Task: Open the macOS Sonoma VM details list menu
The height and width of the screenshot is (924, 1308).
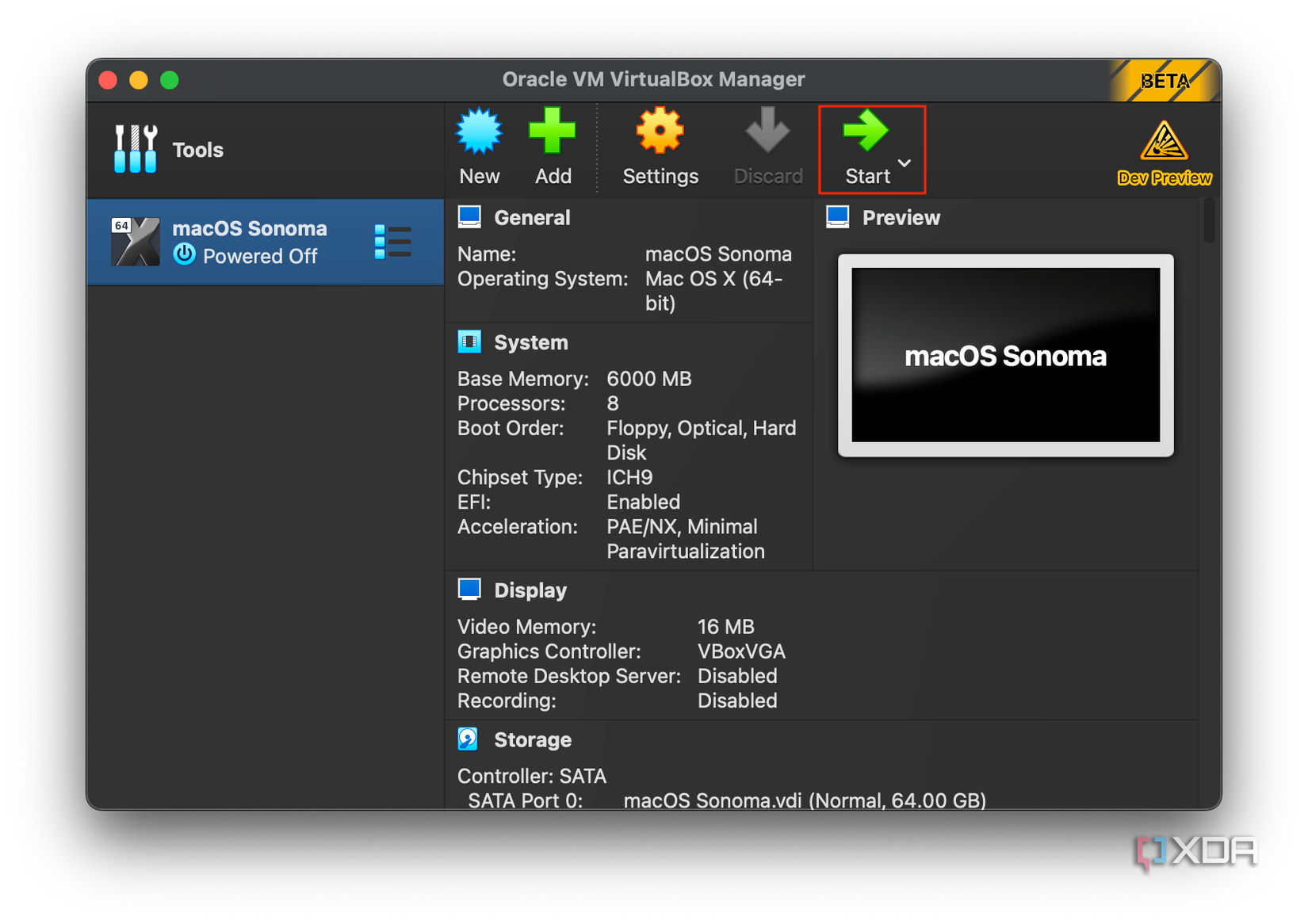Action: (392, 242)
